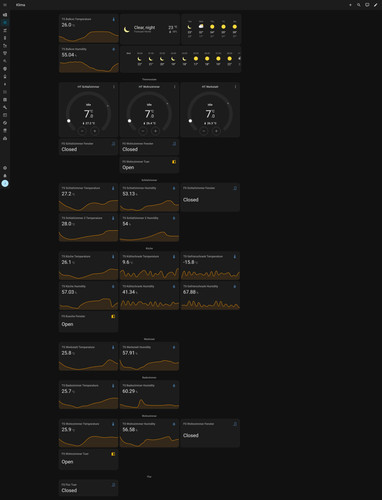382x500 pixels.
Task: Click humidity icon on the 53.13 card
Action: pos(174,188)
